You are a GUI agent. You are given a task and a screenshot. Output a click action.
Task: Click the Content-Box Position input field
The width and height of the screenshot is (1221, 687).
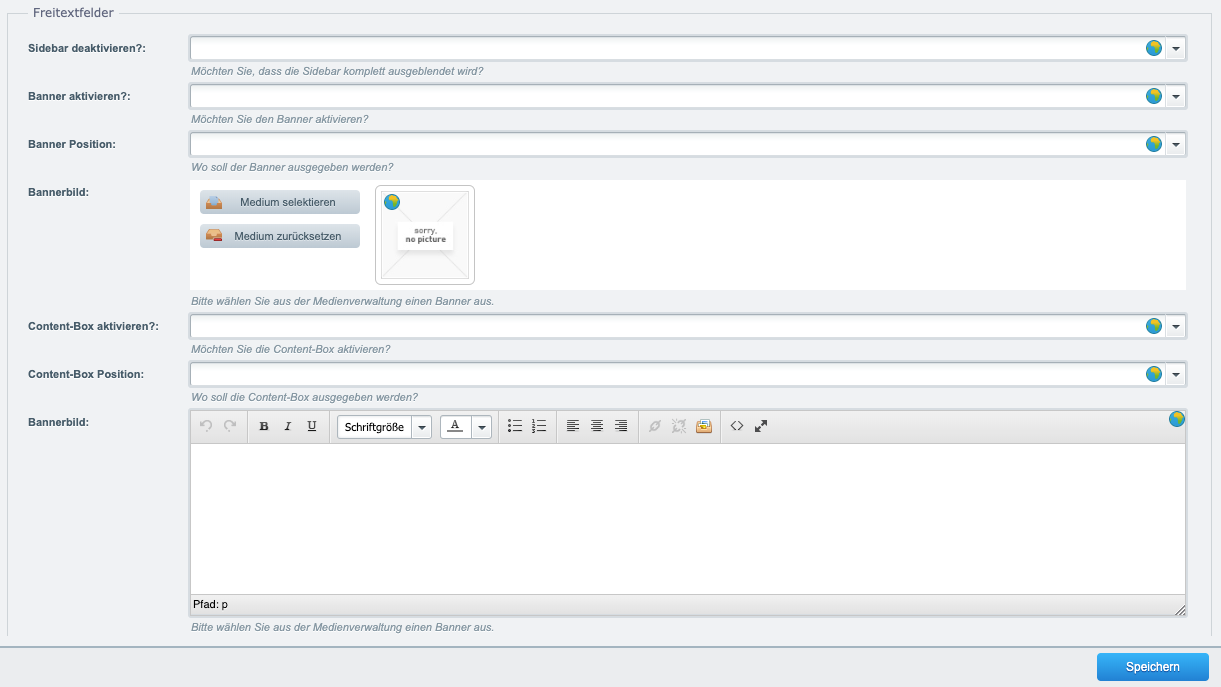[678, 374]
